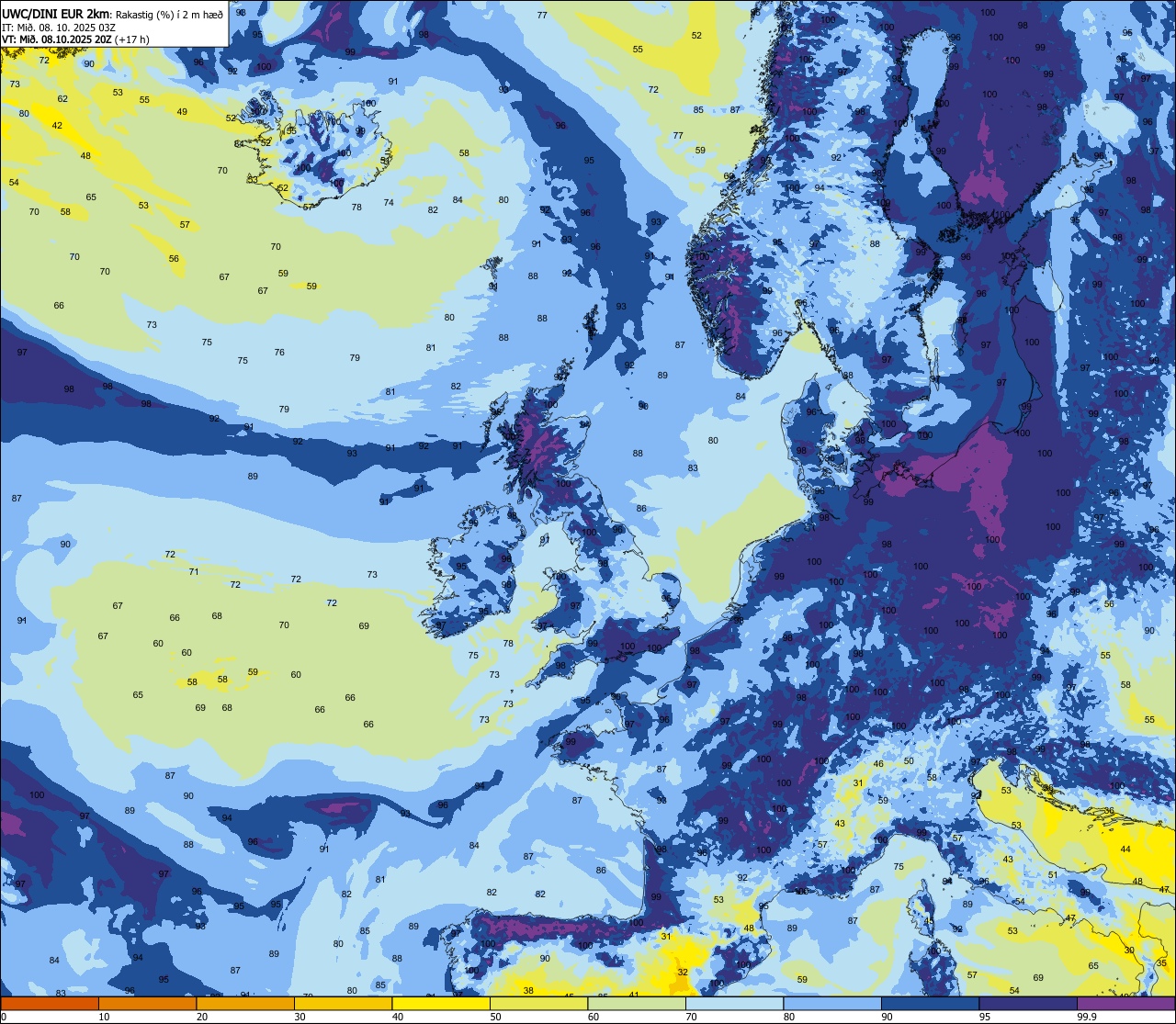1176x1024 pixels.
Task: Click the 50–60% pale yellow legend swatch
Action: 538,1003
